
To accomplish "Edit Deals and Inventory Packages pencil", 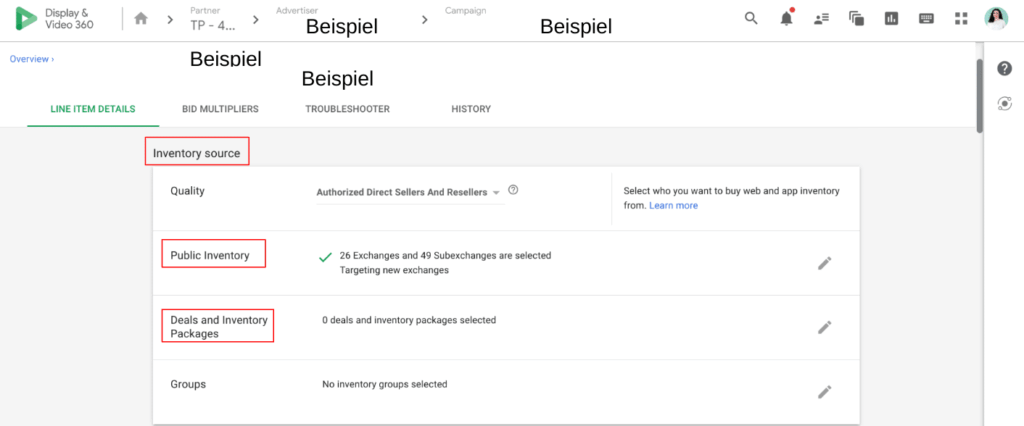I will 824,327.
